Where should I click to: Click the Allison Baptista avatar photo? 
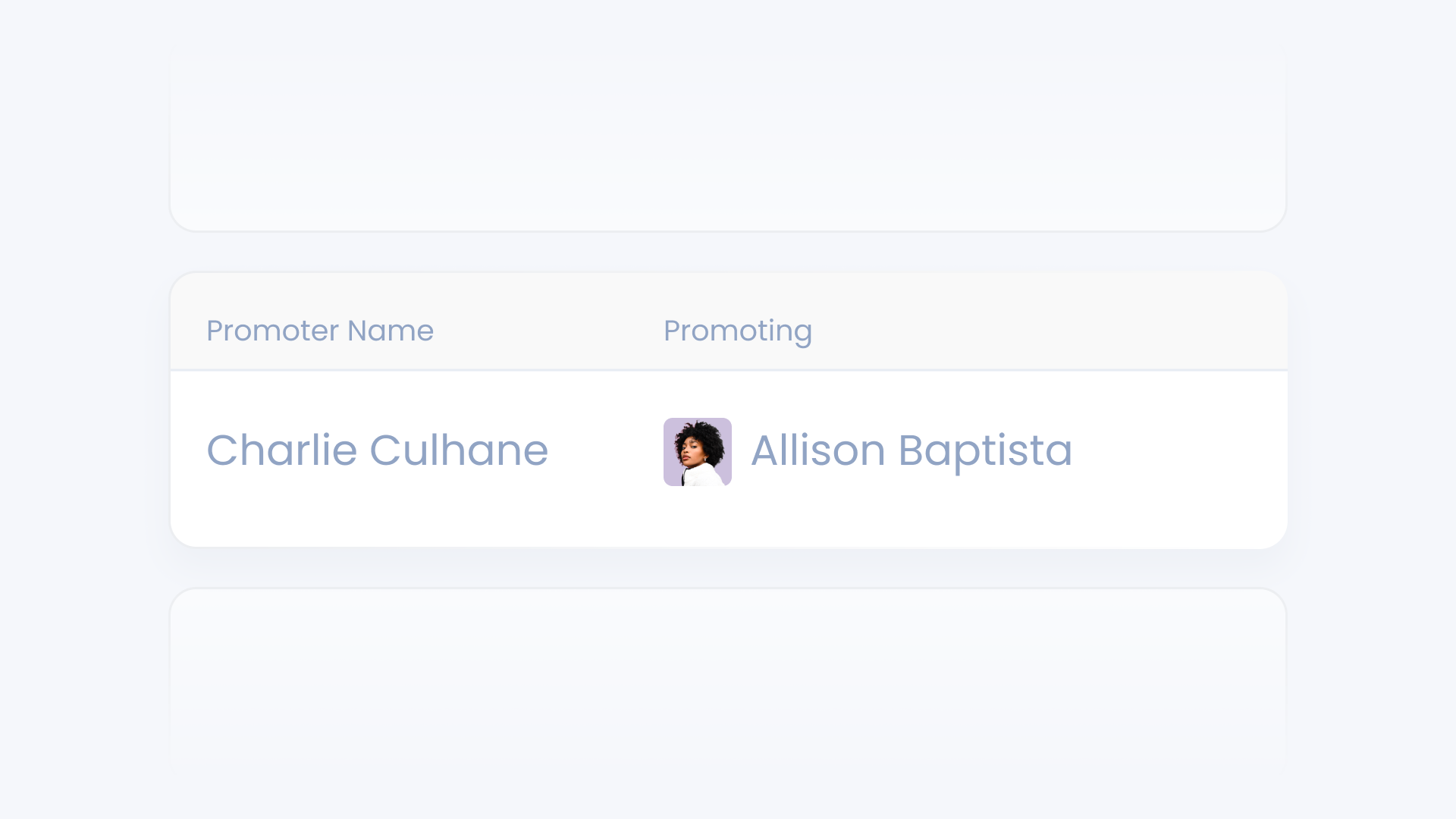point(697,452)
